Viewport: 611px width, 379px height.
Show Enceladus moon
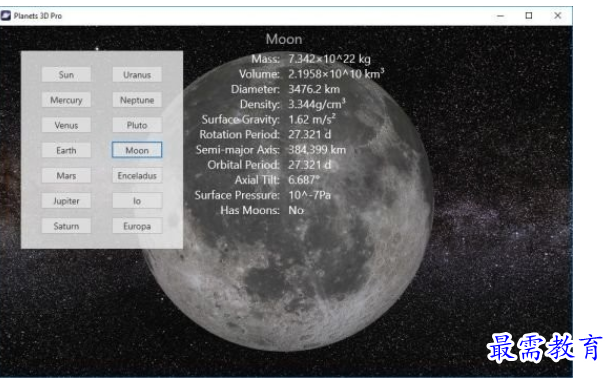[137, 176]
